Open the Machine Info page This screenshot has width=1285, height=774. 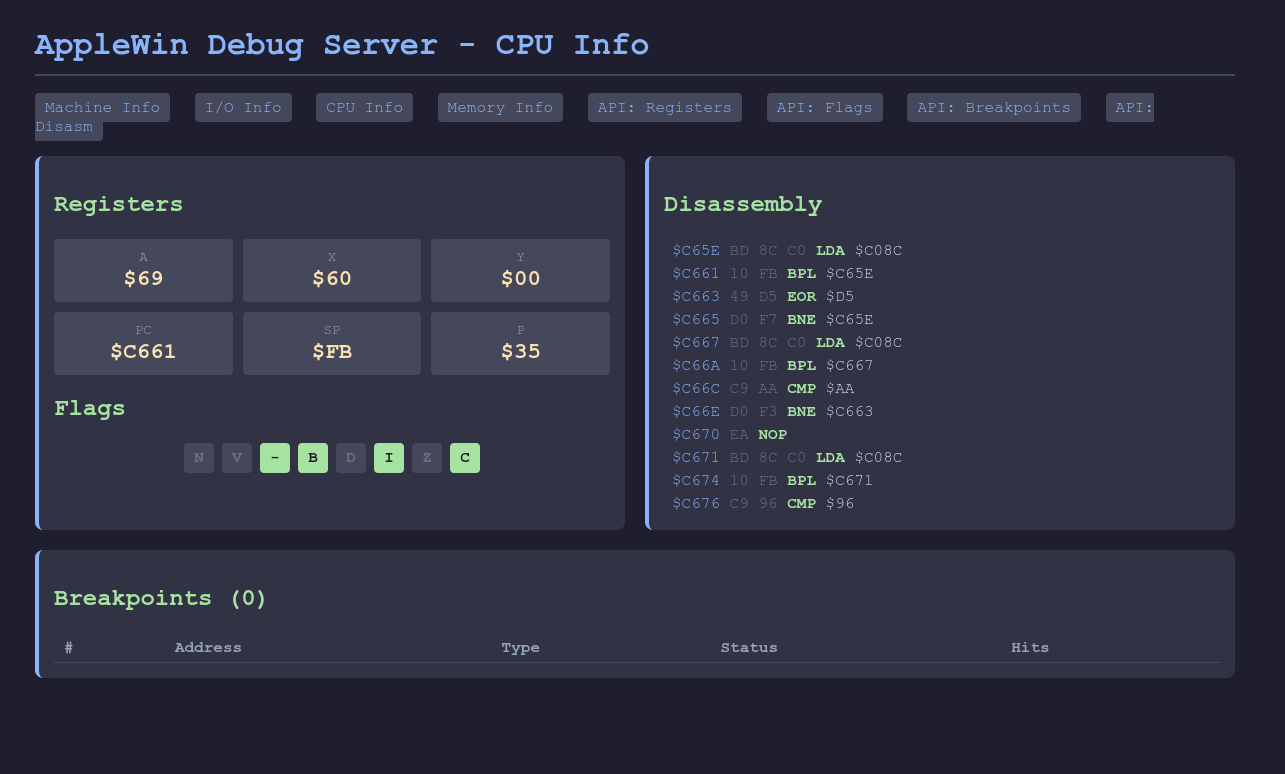102,107
